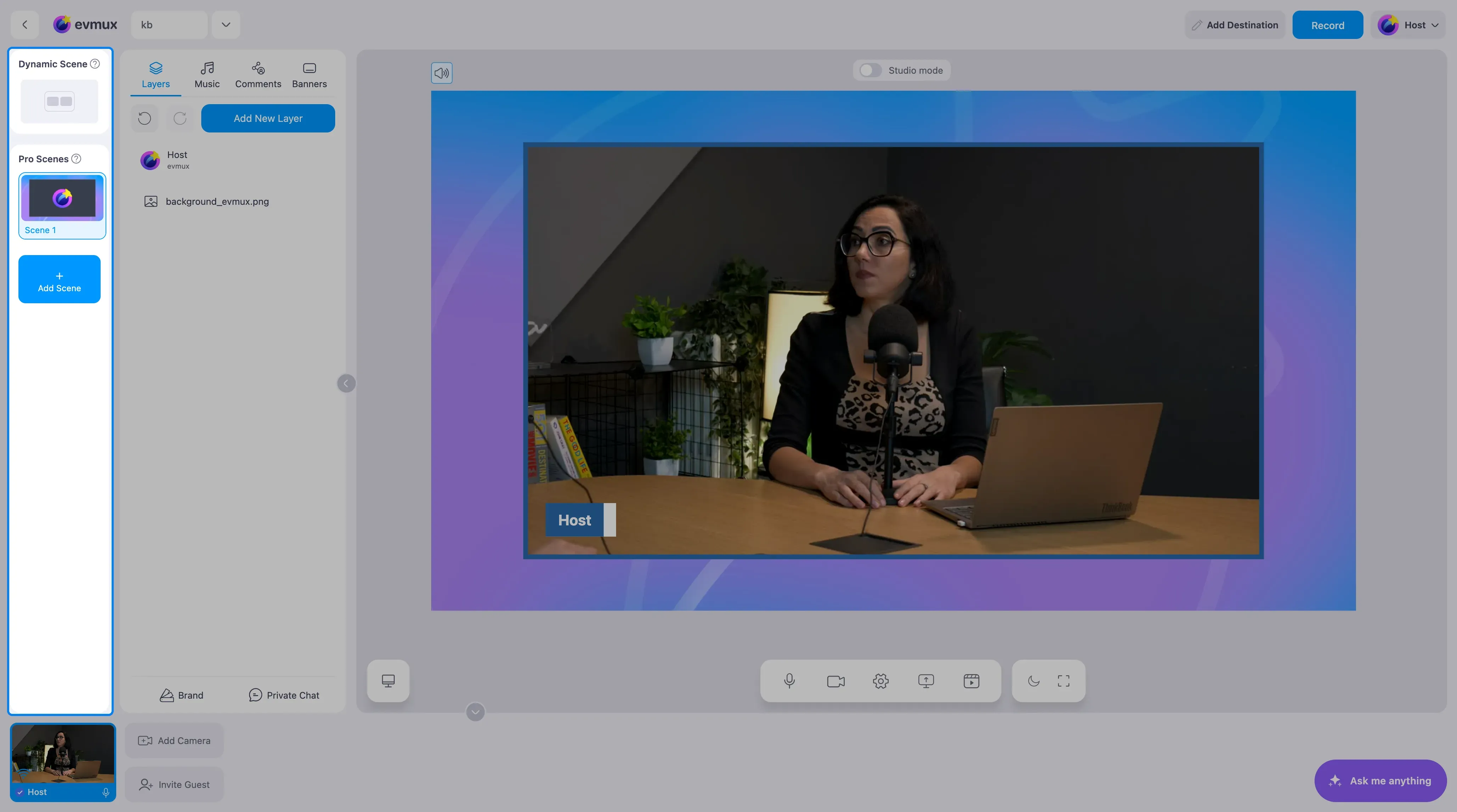This screenshot has height=812, width=1457.
Task: Share screen with the upload-screen icon
Action: (926, 681)
